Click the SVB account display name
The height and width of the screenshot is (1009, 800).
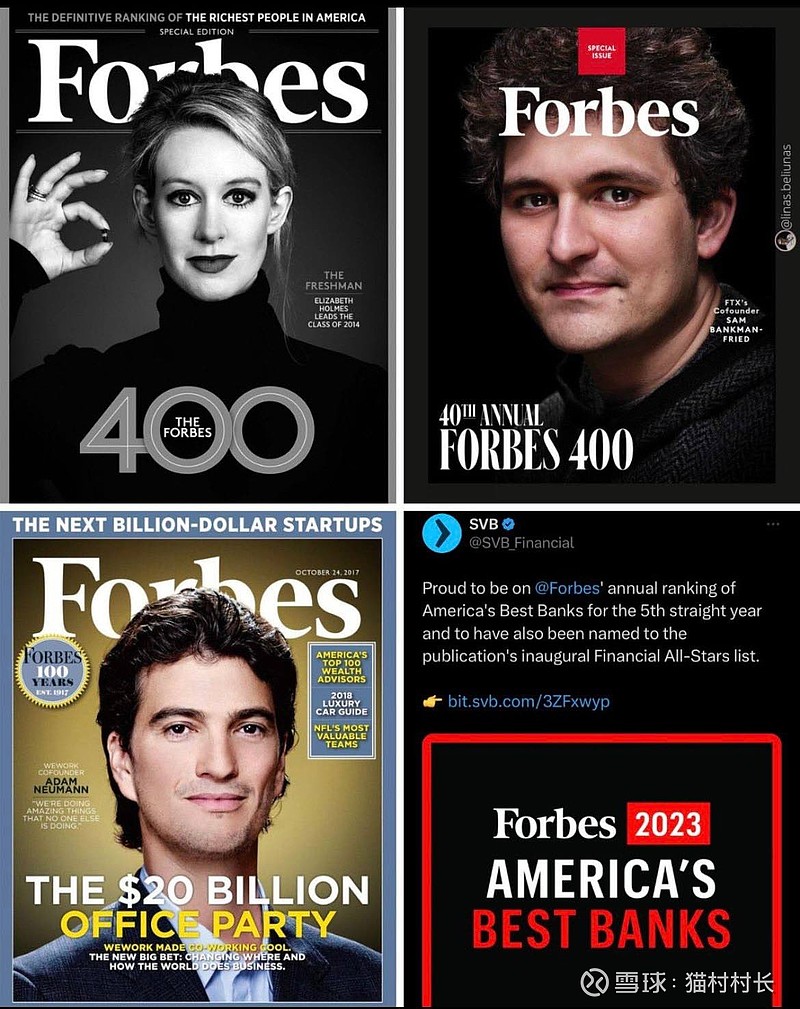tap(483, 524)
